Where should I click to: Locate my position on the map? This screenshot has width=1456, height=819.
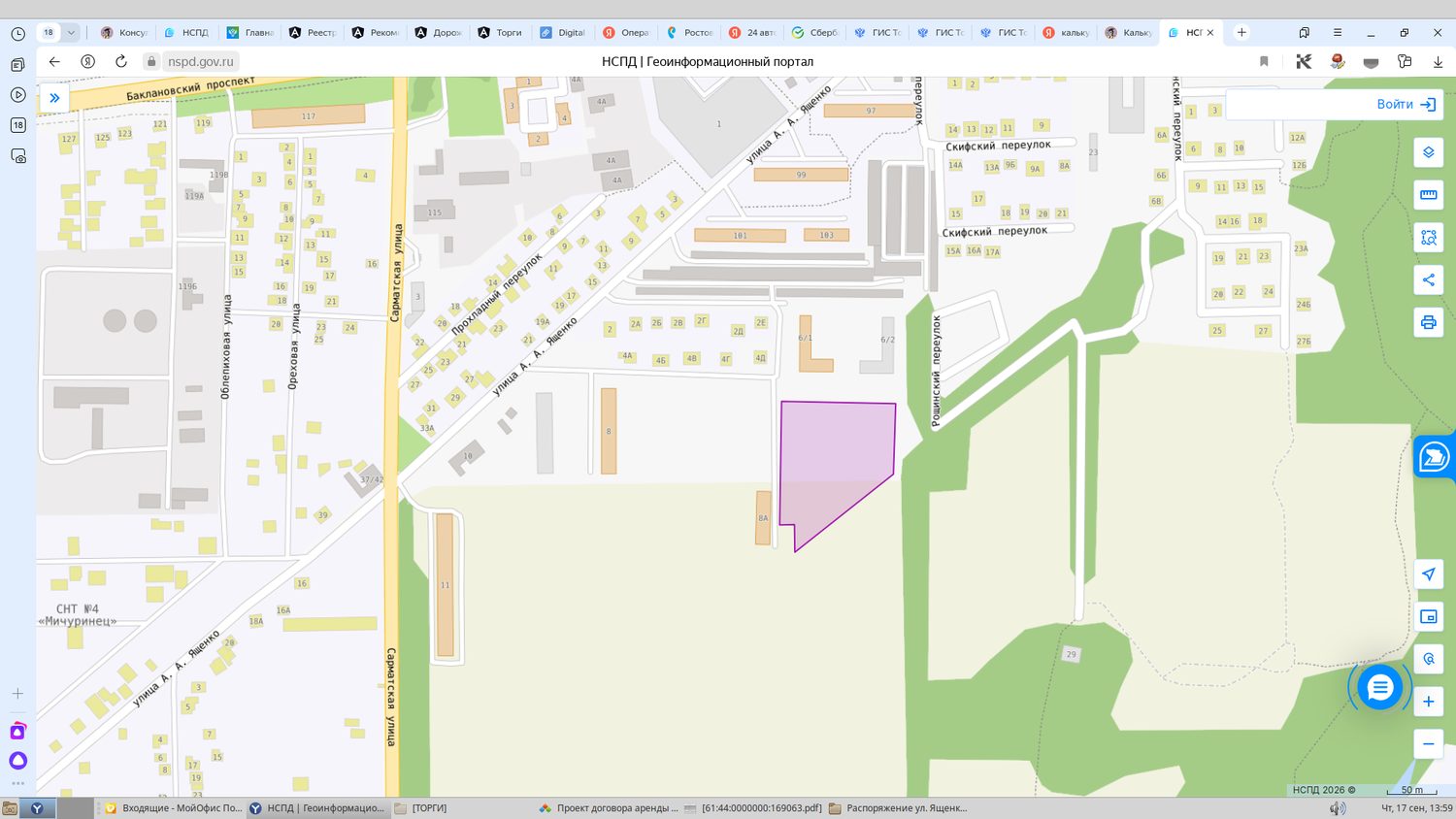tap(1428, 574)
